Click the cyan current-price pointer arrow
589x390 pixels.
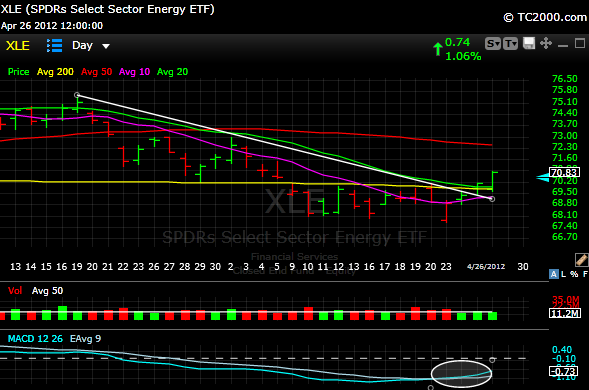click(x=543, y=178)
